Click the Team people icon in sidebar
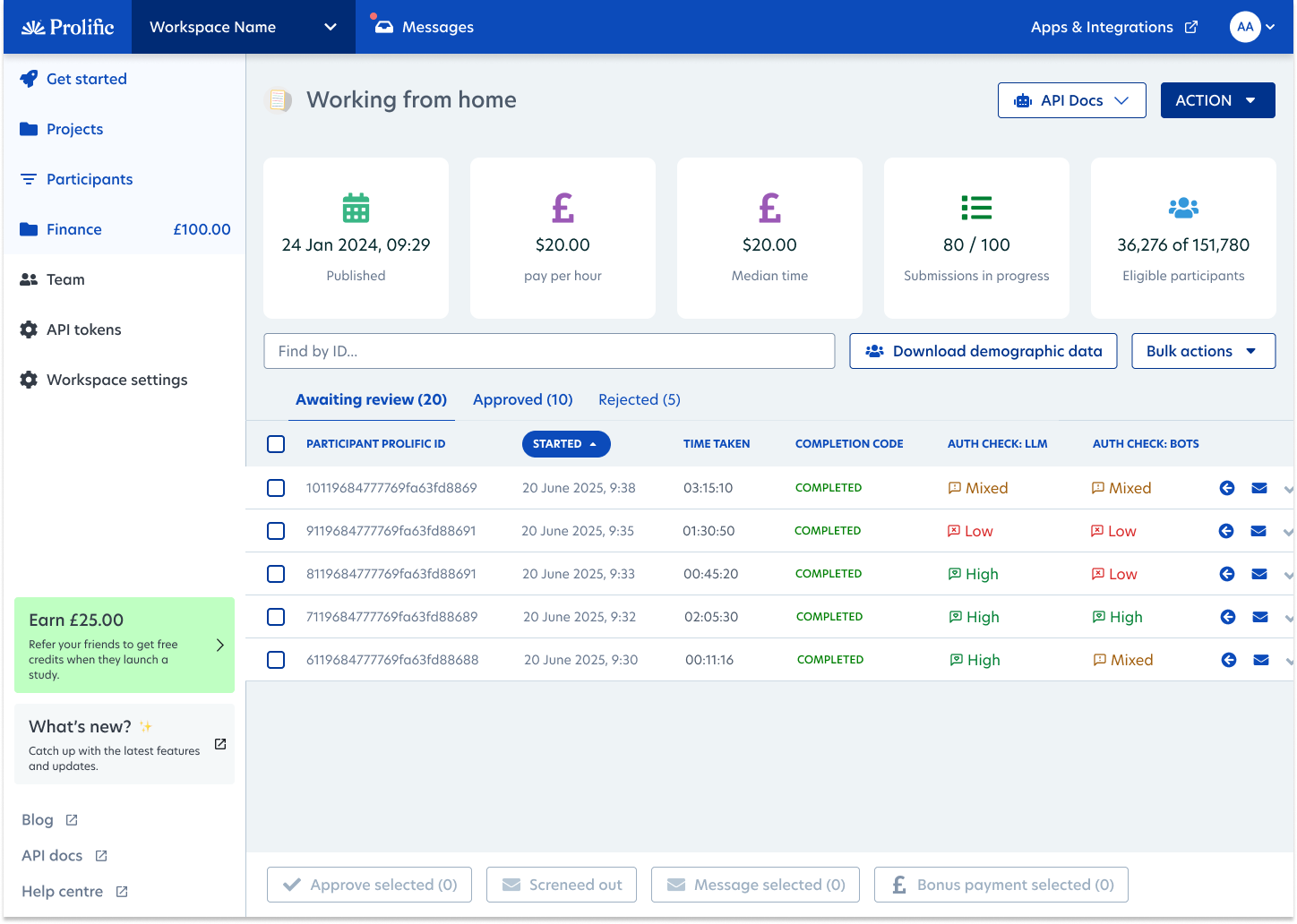This screenshot has height=924, width=1297. (29, 279)
